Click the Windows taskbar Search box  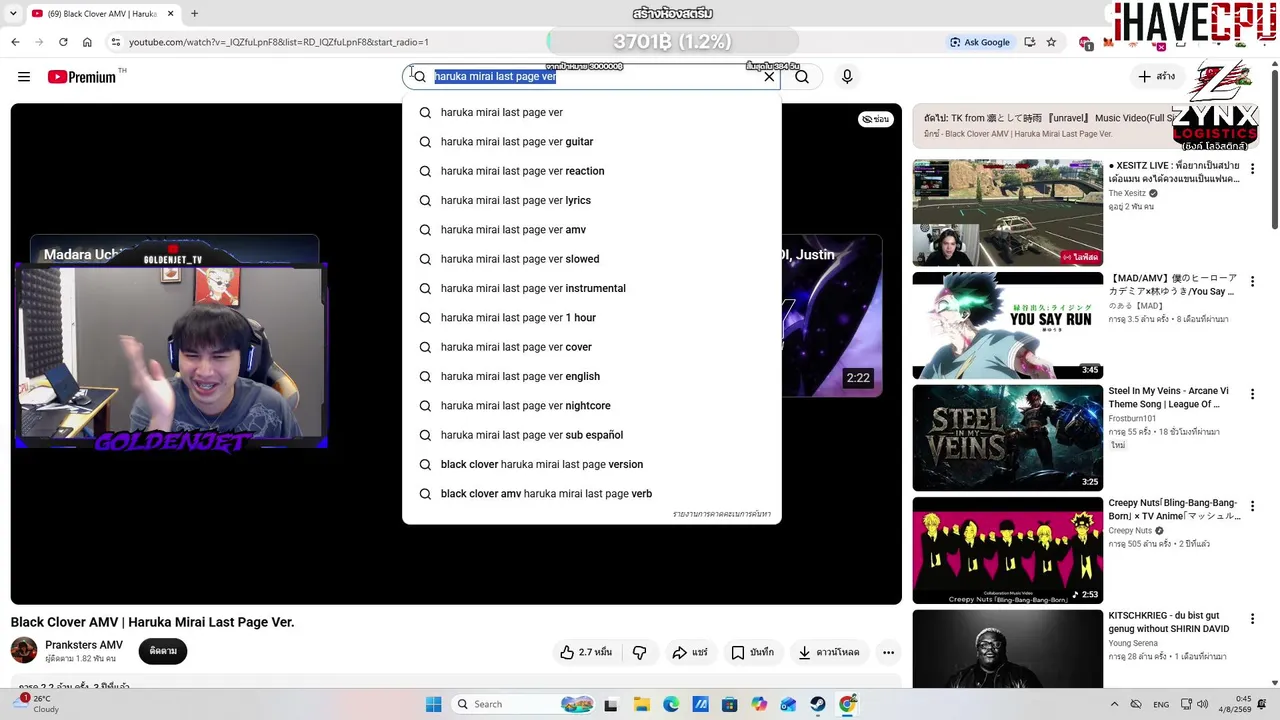pyautogui.click(x=523, y=704)
